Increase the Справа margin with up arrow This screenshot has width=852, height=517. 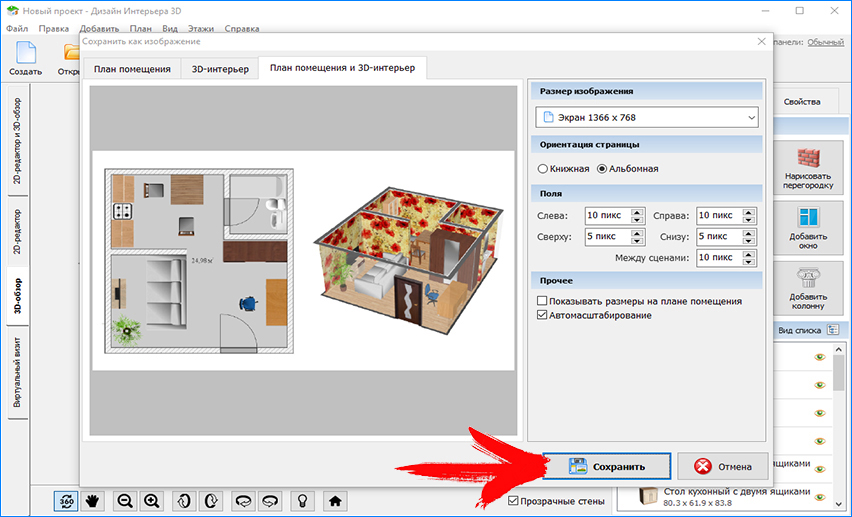[749, 212]
